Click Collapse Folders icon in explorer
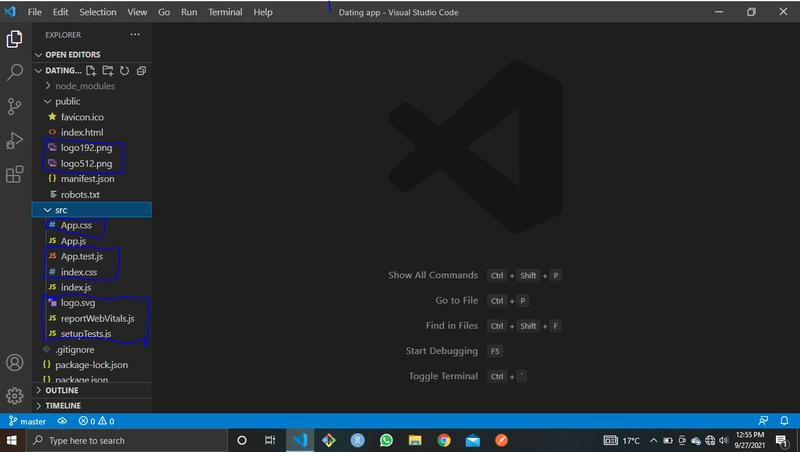This screenshot has width=800, height=452. (x=141, y=70)
